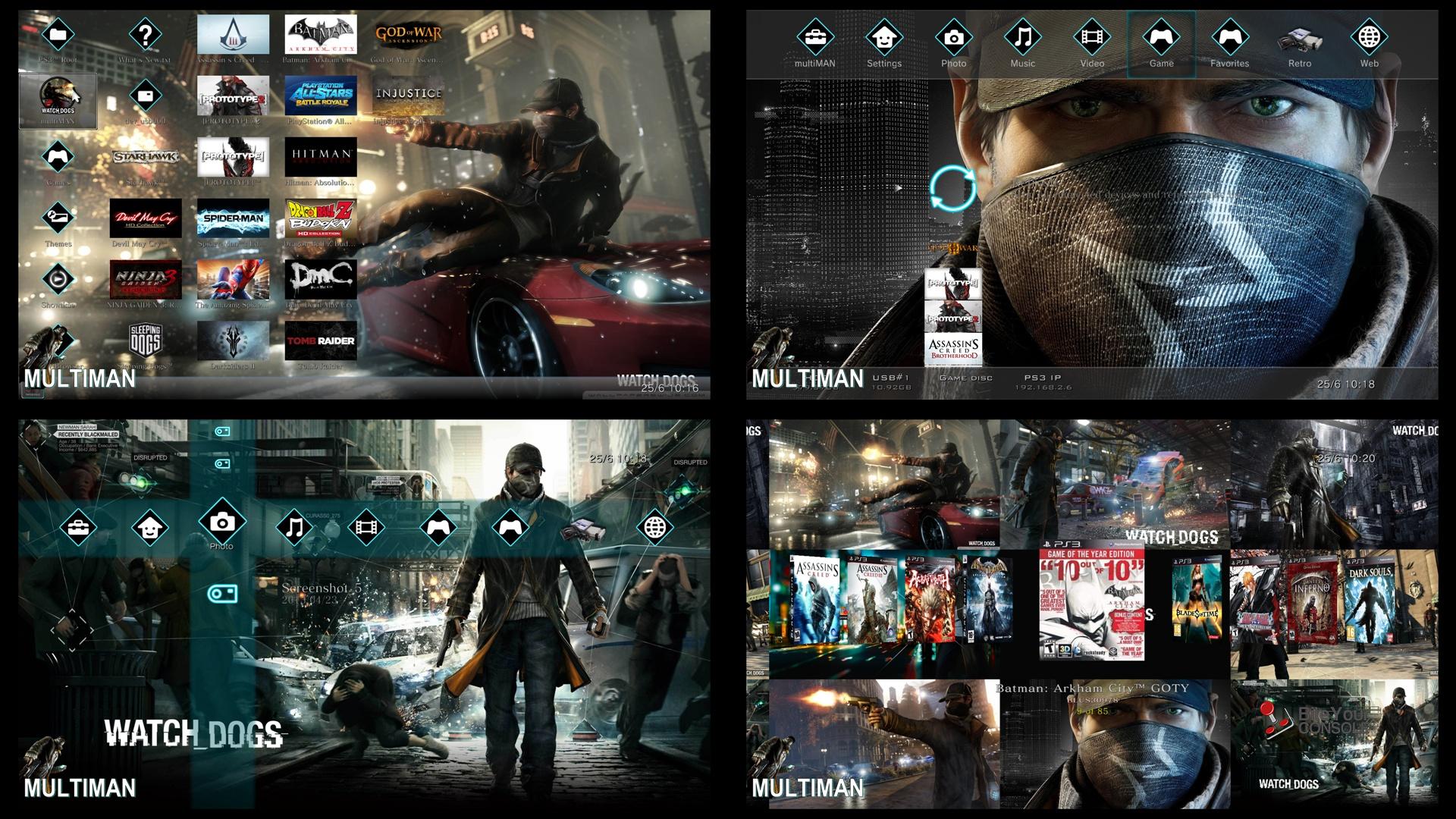Image resolution: width=1456 pixels, height=819 pixels.
Task: Select the Sleeping Dogs tile
Action: 146,340
